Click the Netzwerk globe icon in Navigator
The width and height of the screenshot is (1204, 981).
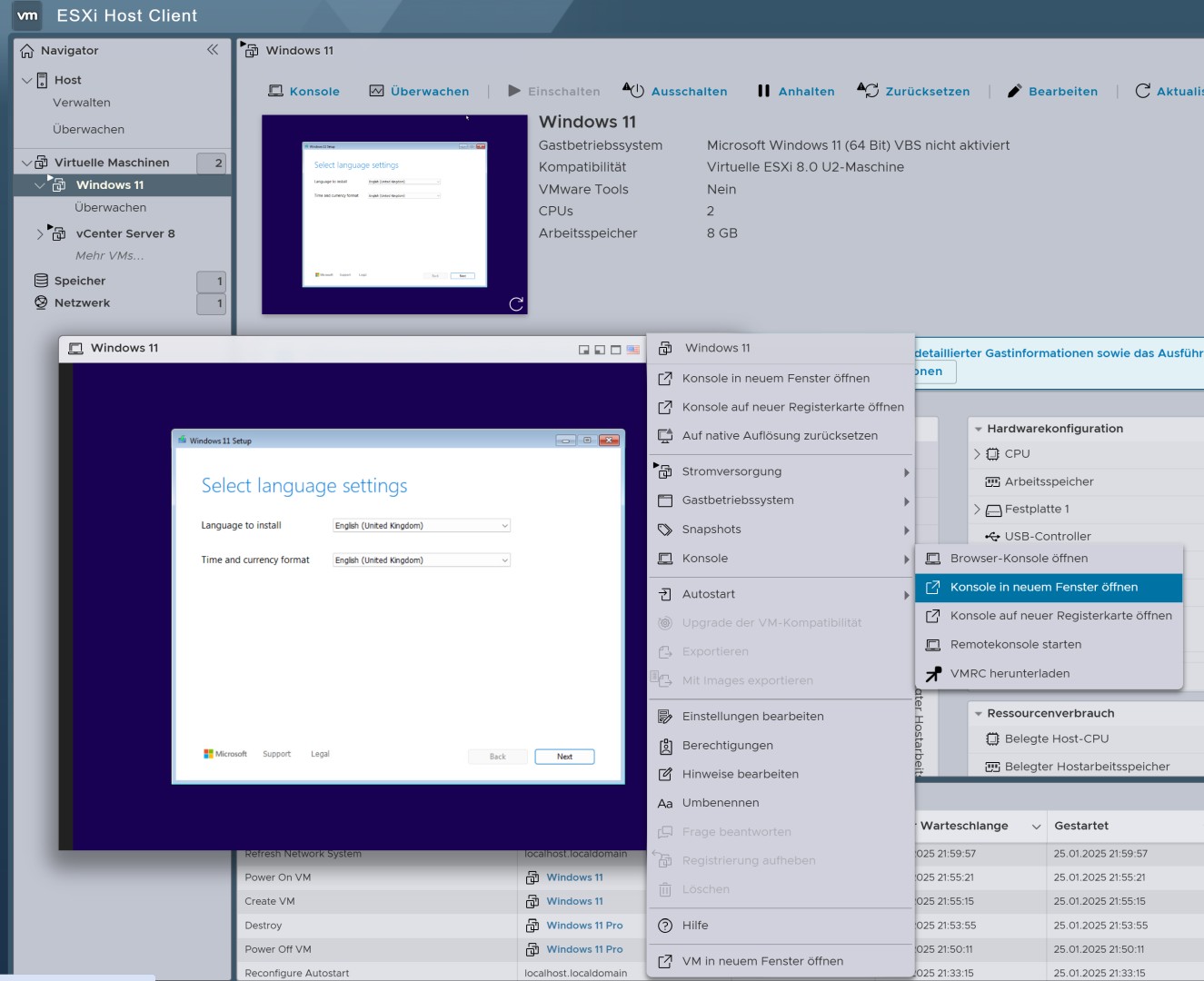[41, 302]
